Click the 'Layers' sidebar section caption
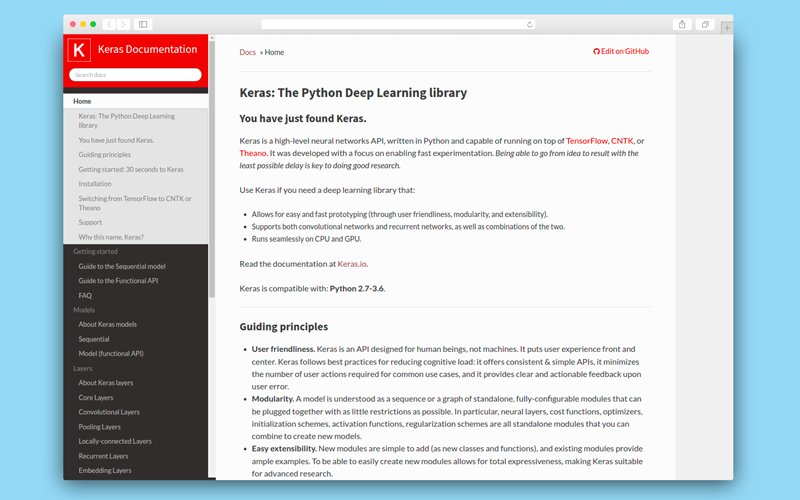Image resolution: width=800 pixels, height=500 pixels. (82, 368)
